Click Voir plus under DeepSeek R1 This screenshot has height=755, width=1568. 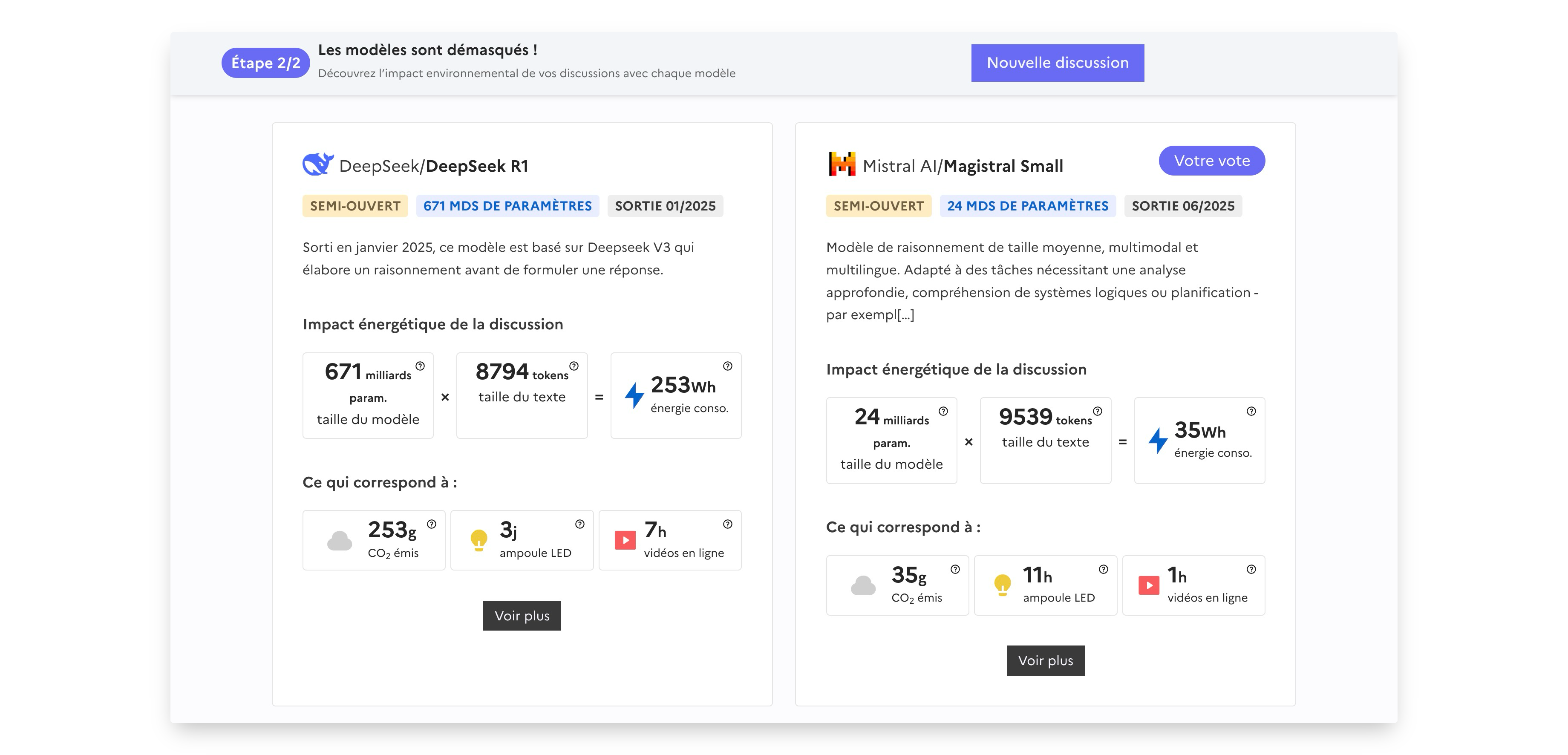pos(522,616)
